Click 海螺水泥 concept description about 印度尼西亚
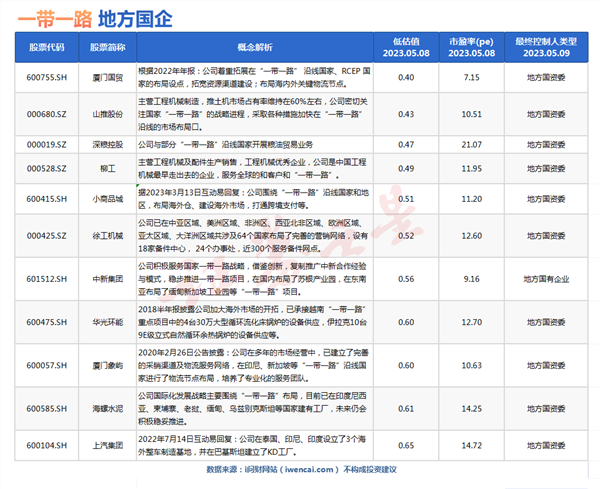The image size is (600, 489). point(252,409)
